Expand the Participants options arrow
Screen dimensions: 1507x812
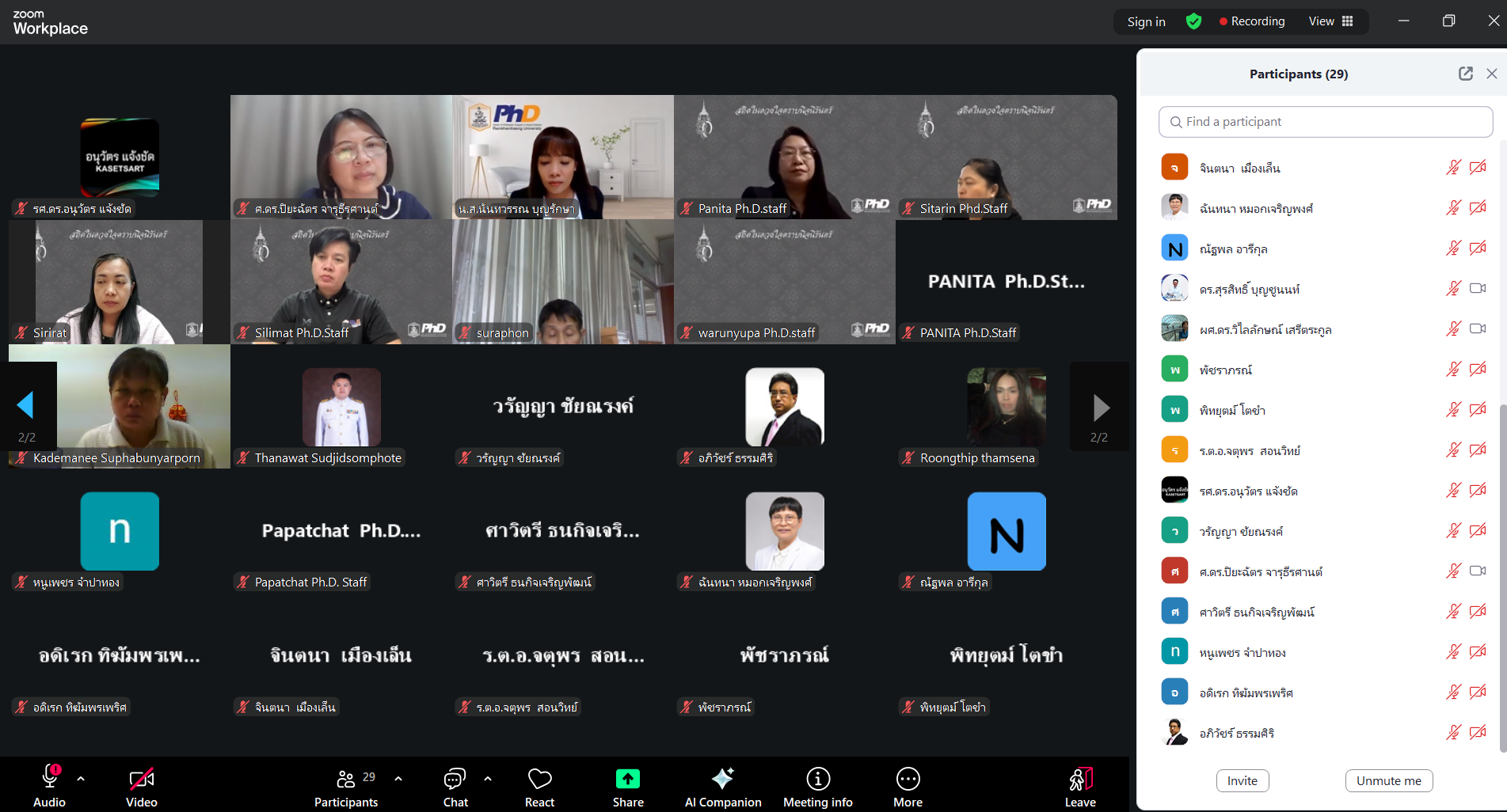pos(398,779)
